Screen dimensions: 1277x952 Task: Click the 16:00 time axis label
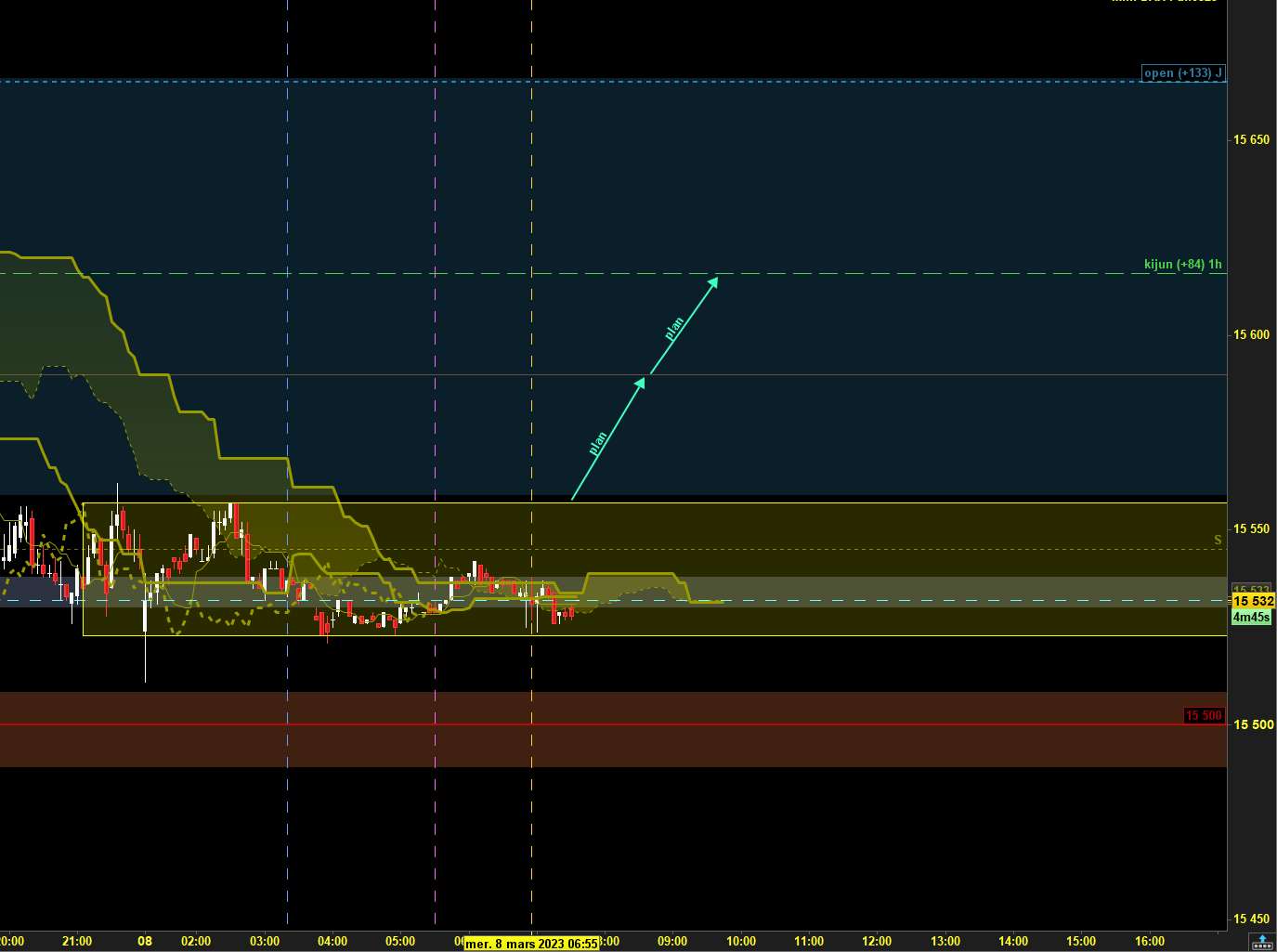click(1150, 941)
